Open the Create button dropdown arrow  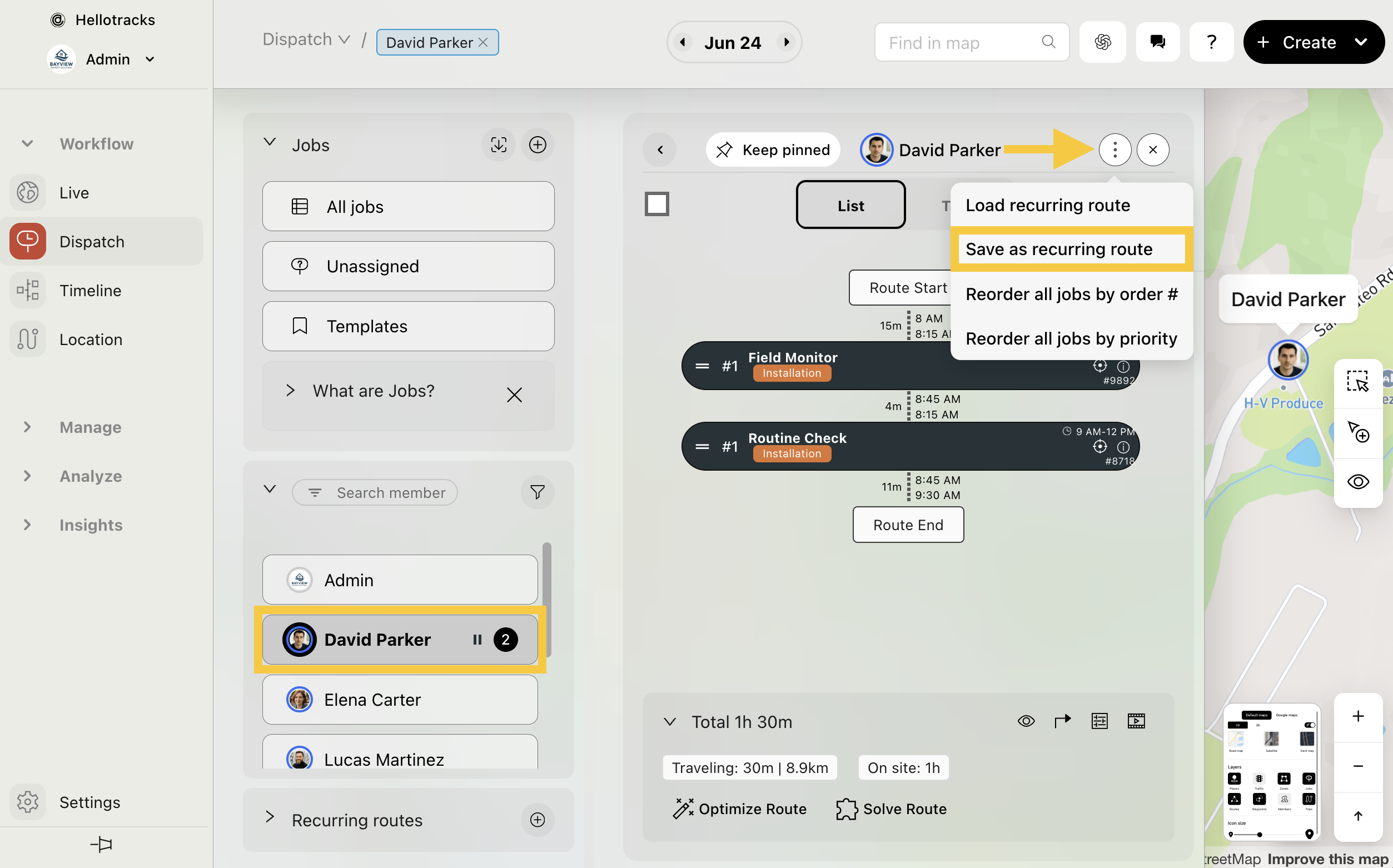[1360, 42]
